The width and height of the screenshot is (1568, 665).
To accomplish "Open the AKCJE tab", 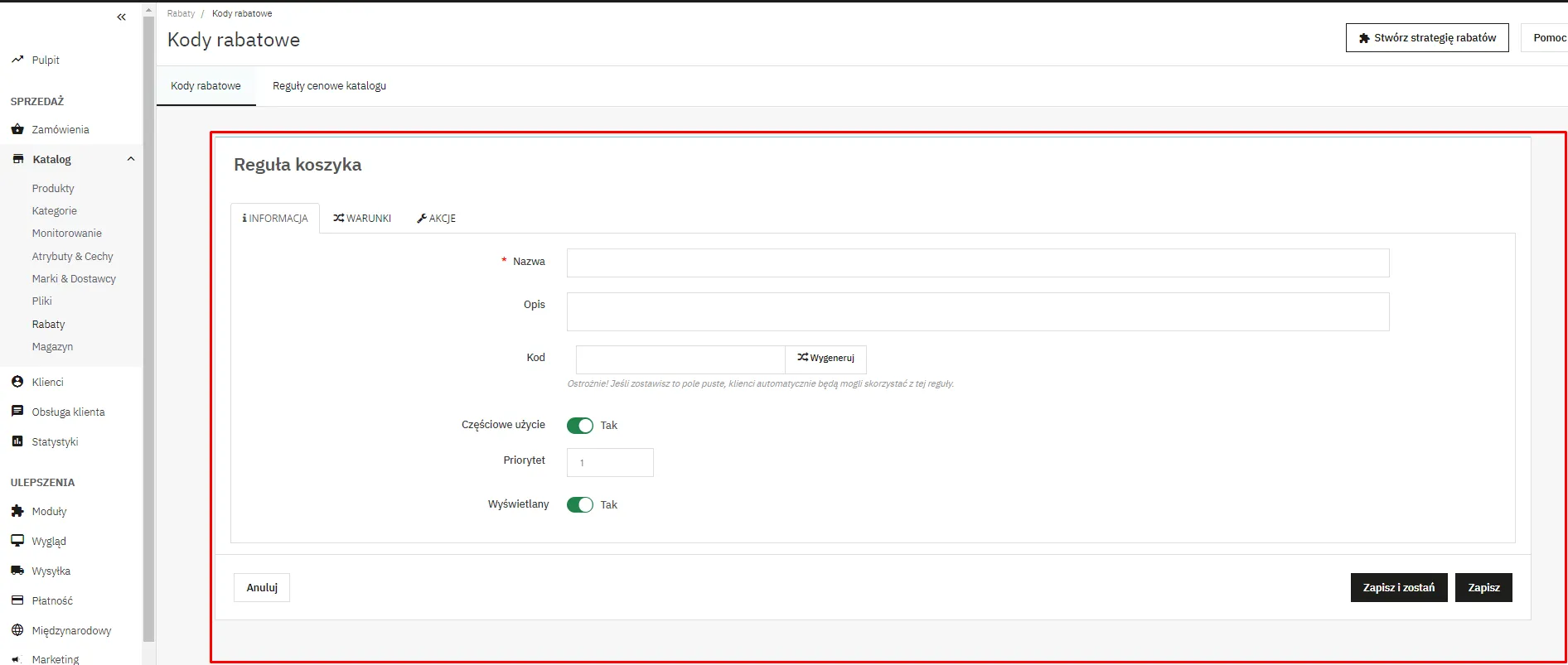I will click(x=437, y=219).
